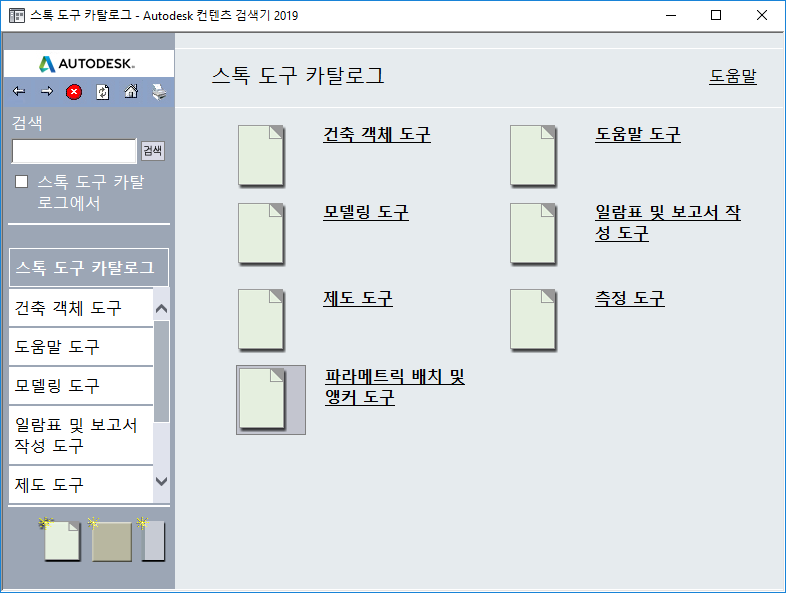The image size is (786, 593).
Task: Click the sidebar list scroll down arrow
Action: (161, 482)
